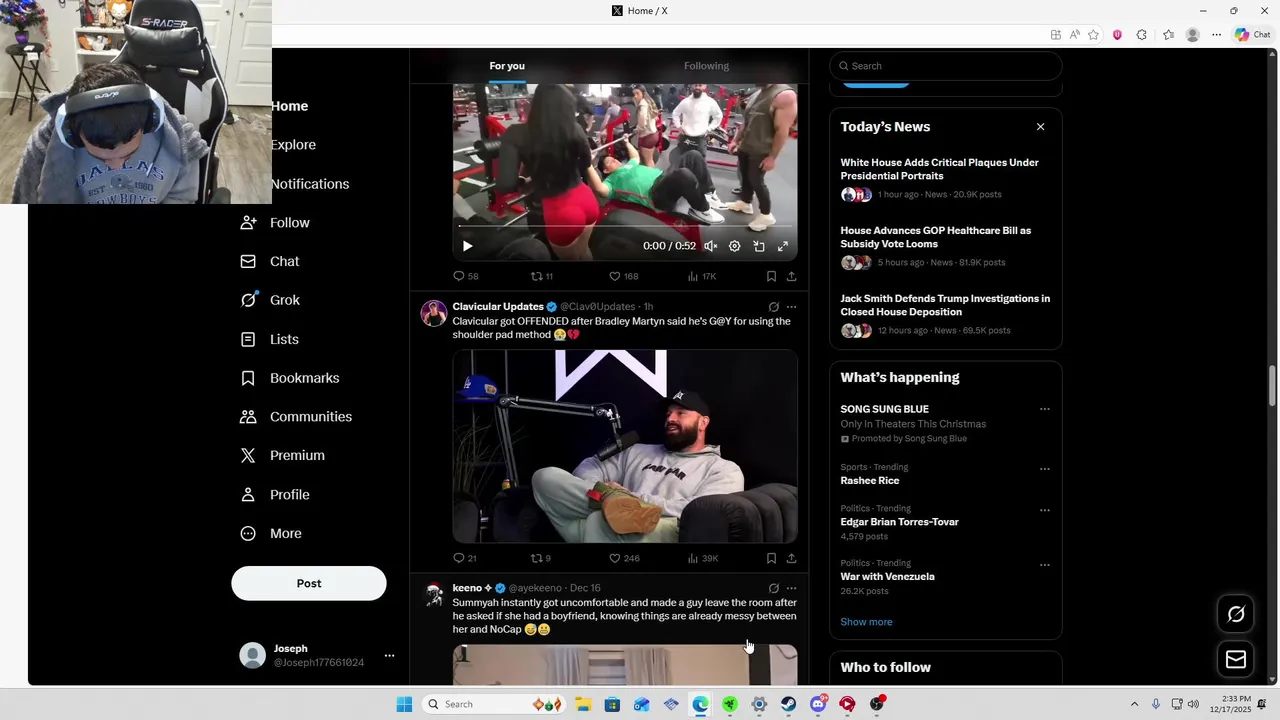Play the gym video
The height and width of the screenshot is (720, 1280).
pos(467,246)
